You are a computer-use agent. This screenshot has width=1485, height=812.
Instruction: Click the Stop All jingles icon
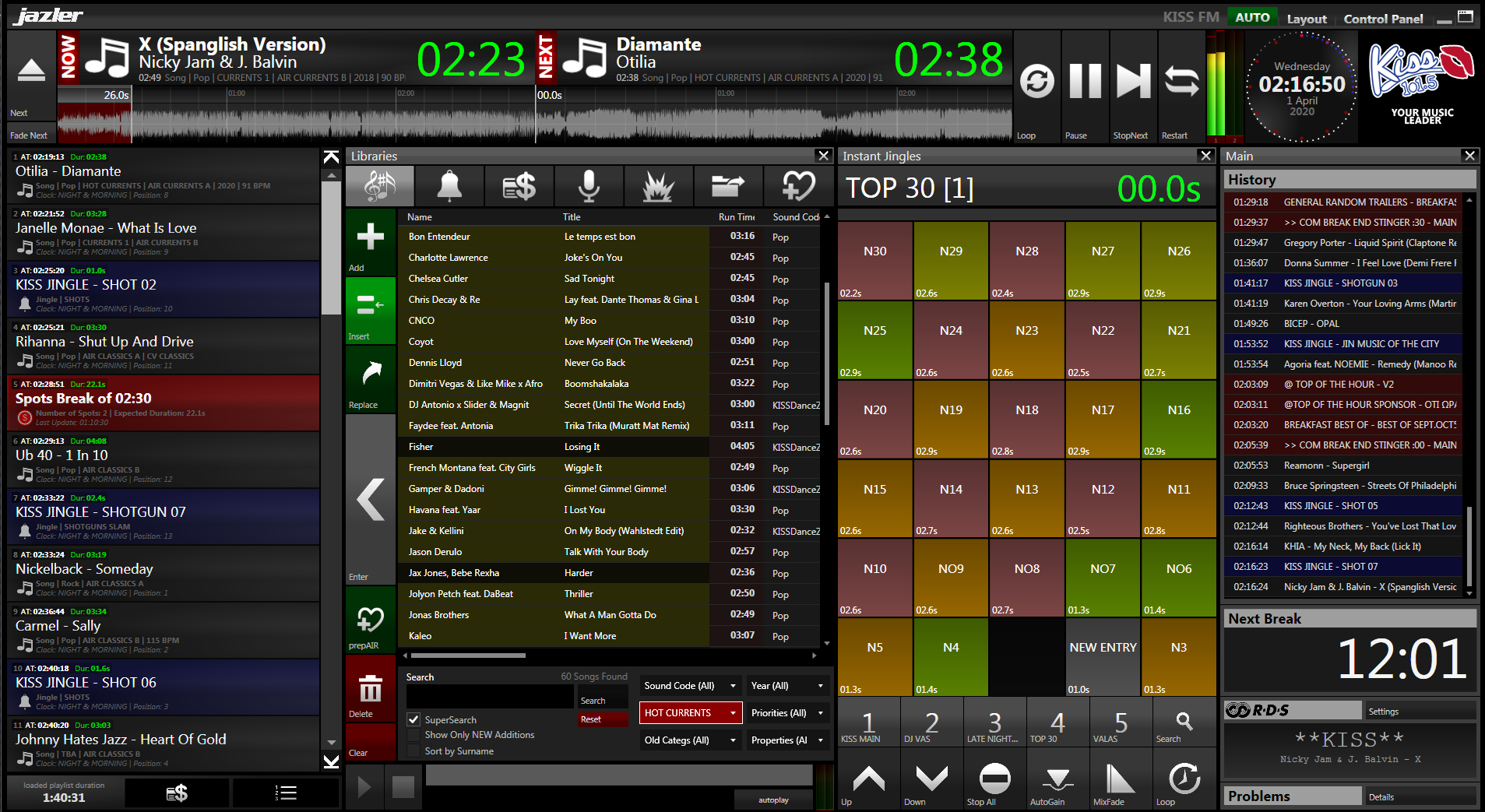click(x=994, y=779)
